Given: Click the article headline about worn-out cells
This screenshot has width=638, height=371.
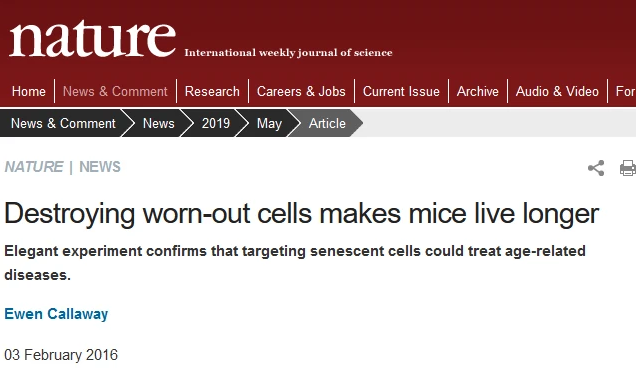Looking at the screenshot, I should [x=302, y=214].
